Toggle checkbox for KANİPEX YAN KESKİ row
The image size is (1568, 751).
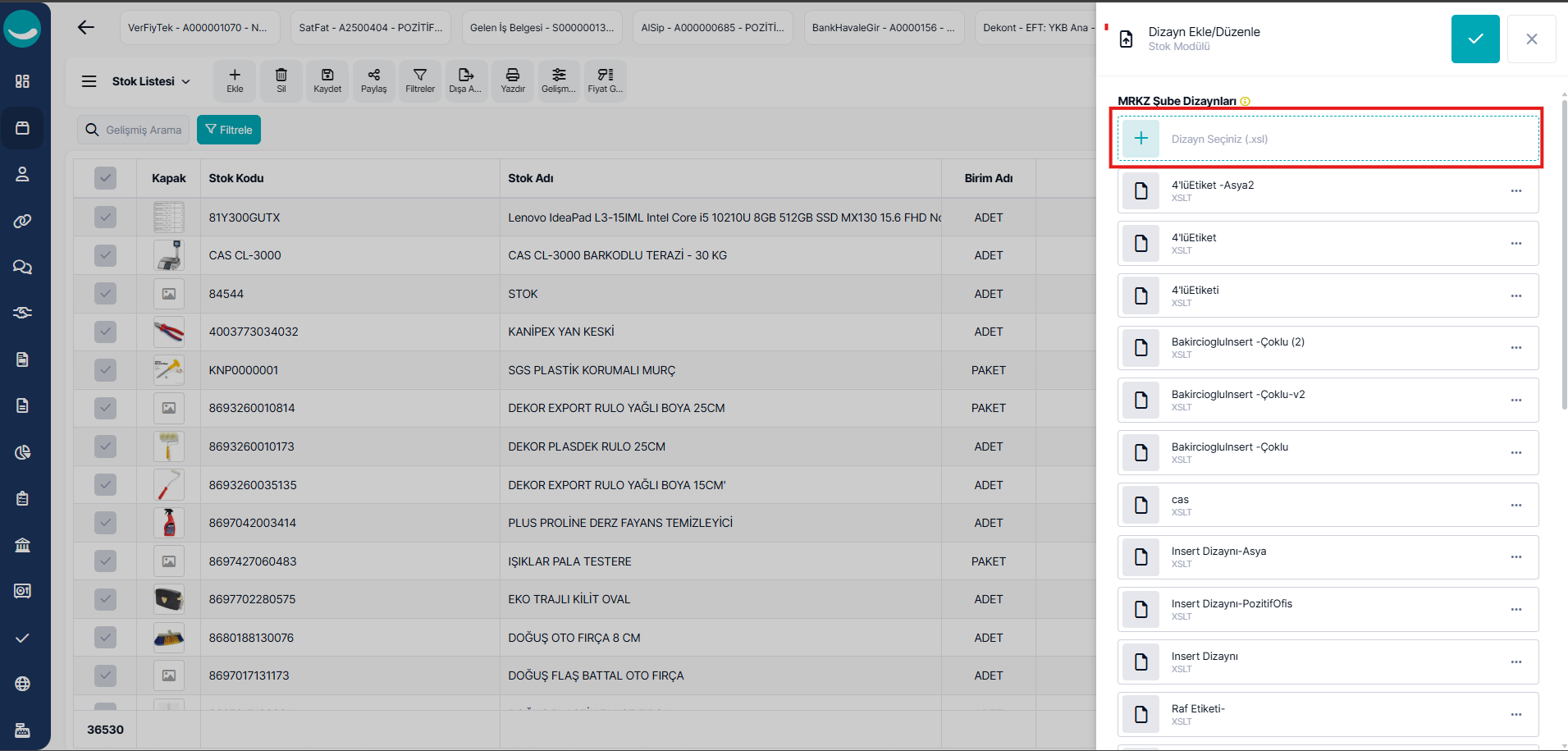[x=105, y=332]
